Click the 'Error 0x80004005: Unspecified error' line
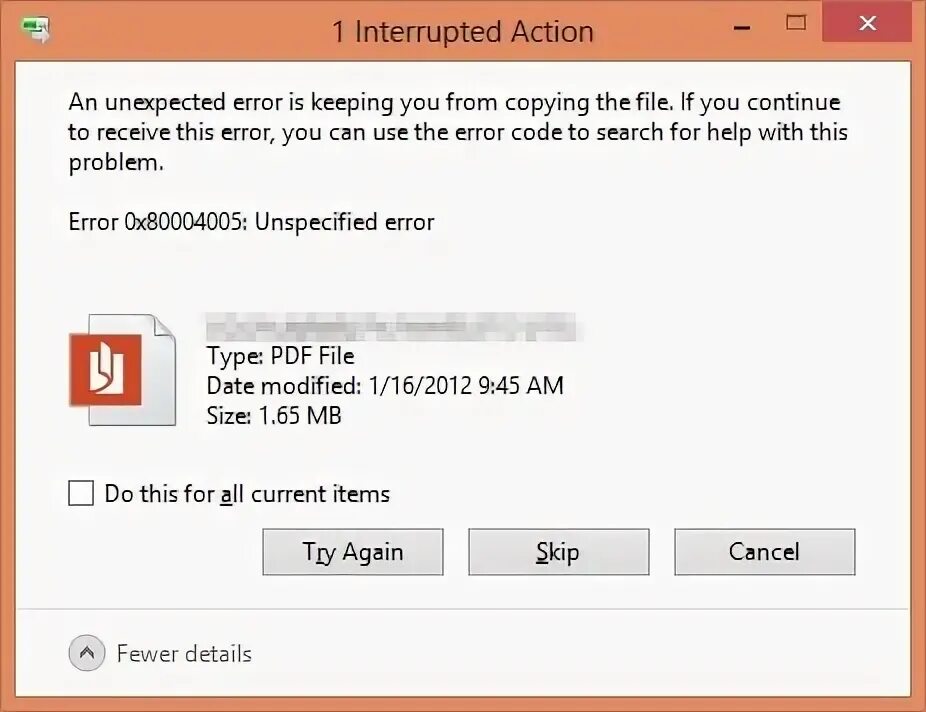This screenshot has width=926, height=712. click(x=251, y=222)
